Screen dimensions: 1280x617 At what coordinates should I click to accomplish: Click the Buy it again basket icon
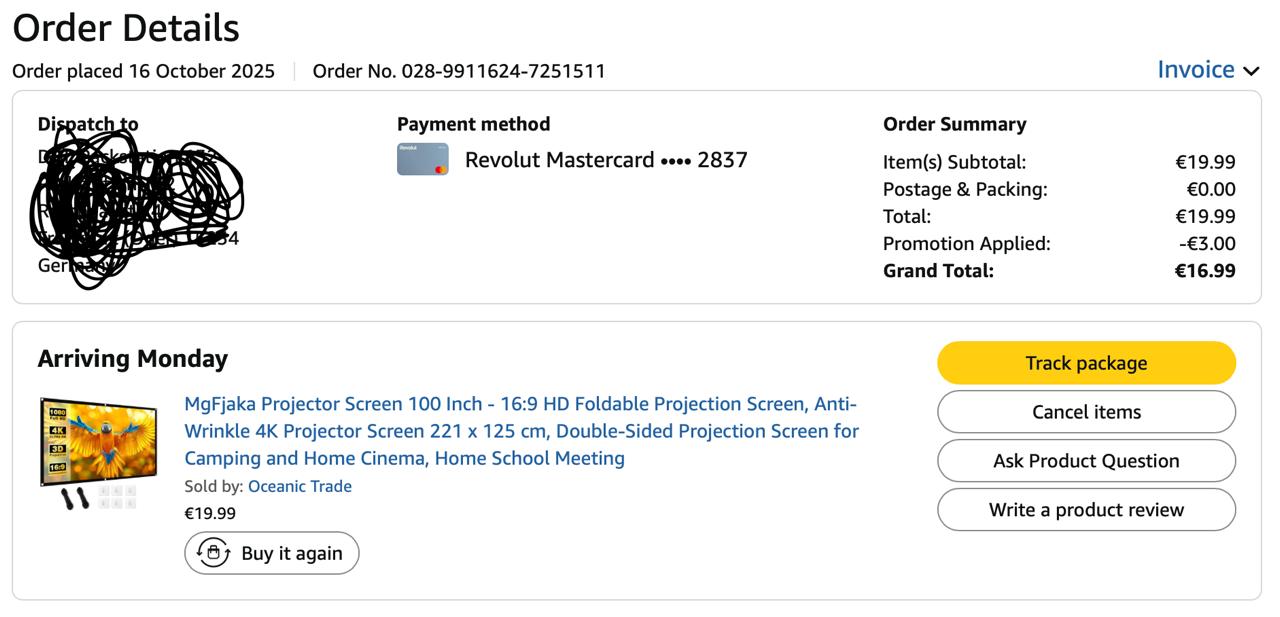(x=213, y=553)
